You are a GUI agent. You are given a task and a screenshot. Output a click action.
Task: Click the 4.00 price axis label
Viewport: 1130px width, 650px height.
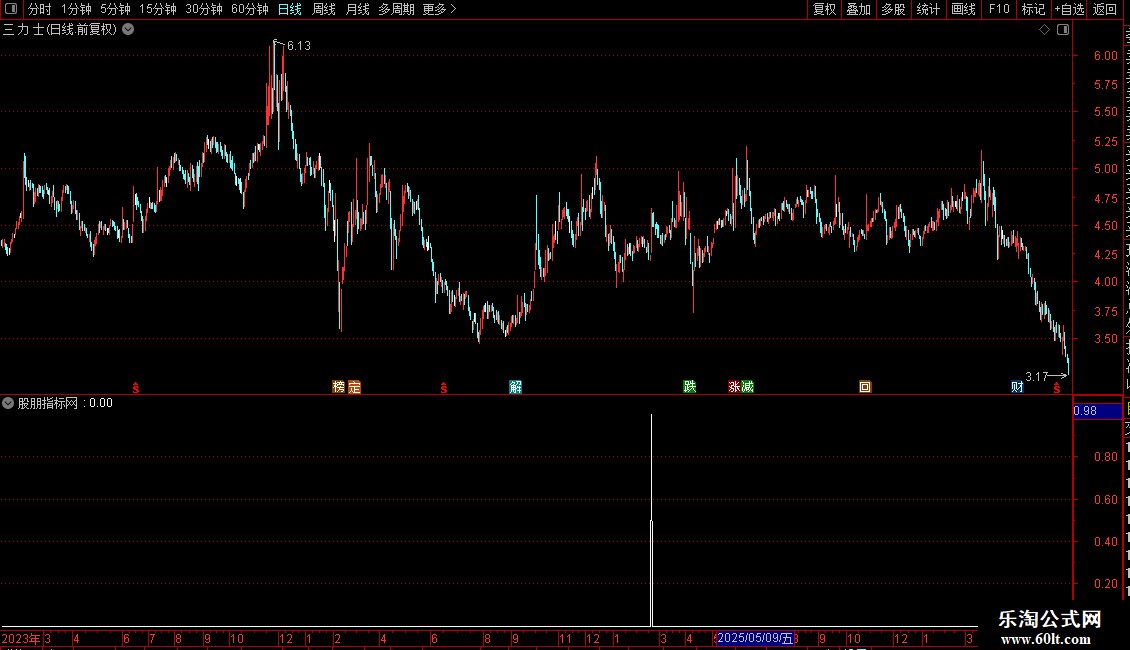click(x=1105, y=282)
